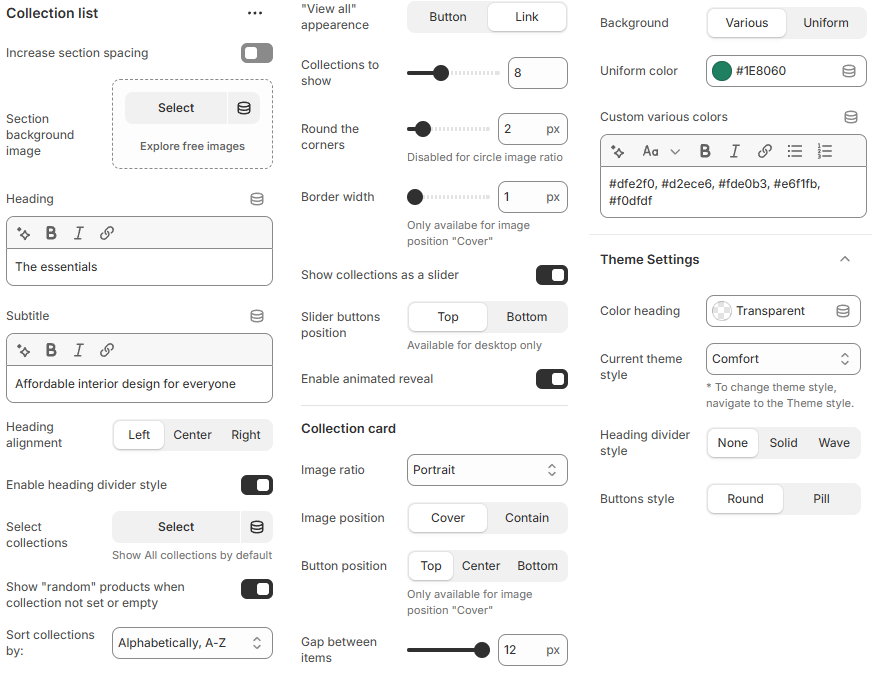This screenshot has height=686, width=872.
Task: Click the Collections to show number field
Action: [538, 73]
